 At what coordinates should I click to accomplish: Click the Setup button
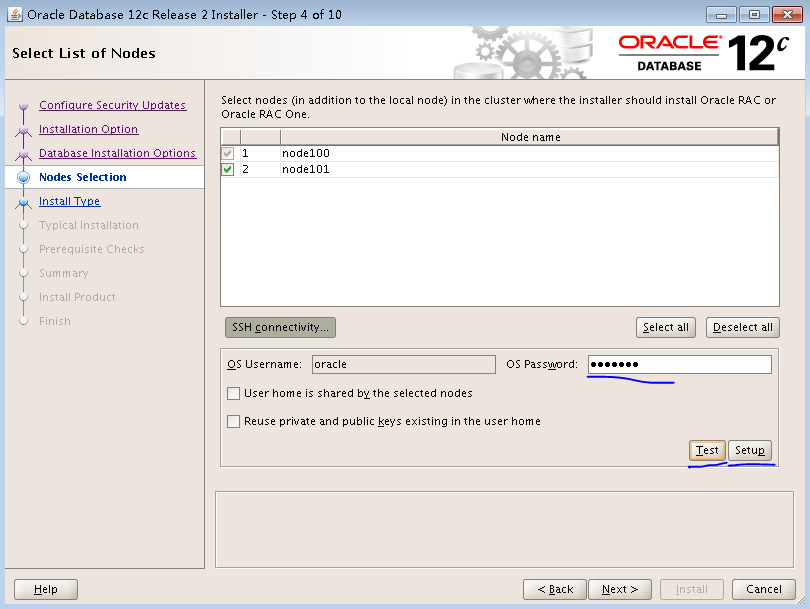pos(750,450)
